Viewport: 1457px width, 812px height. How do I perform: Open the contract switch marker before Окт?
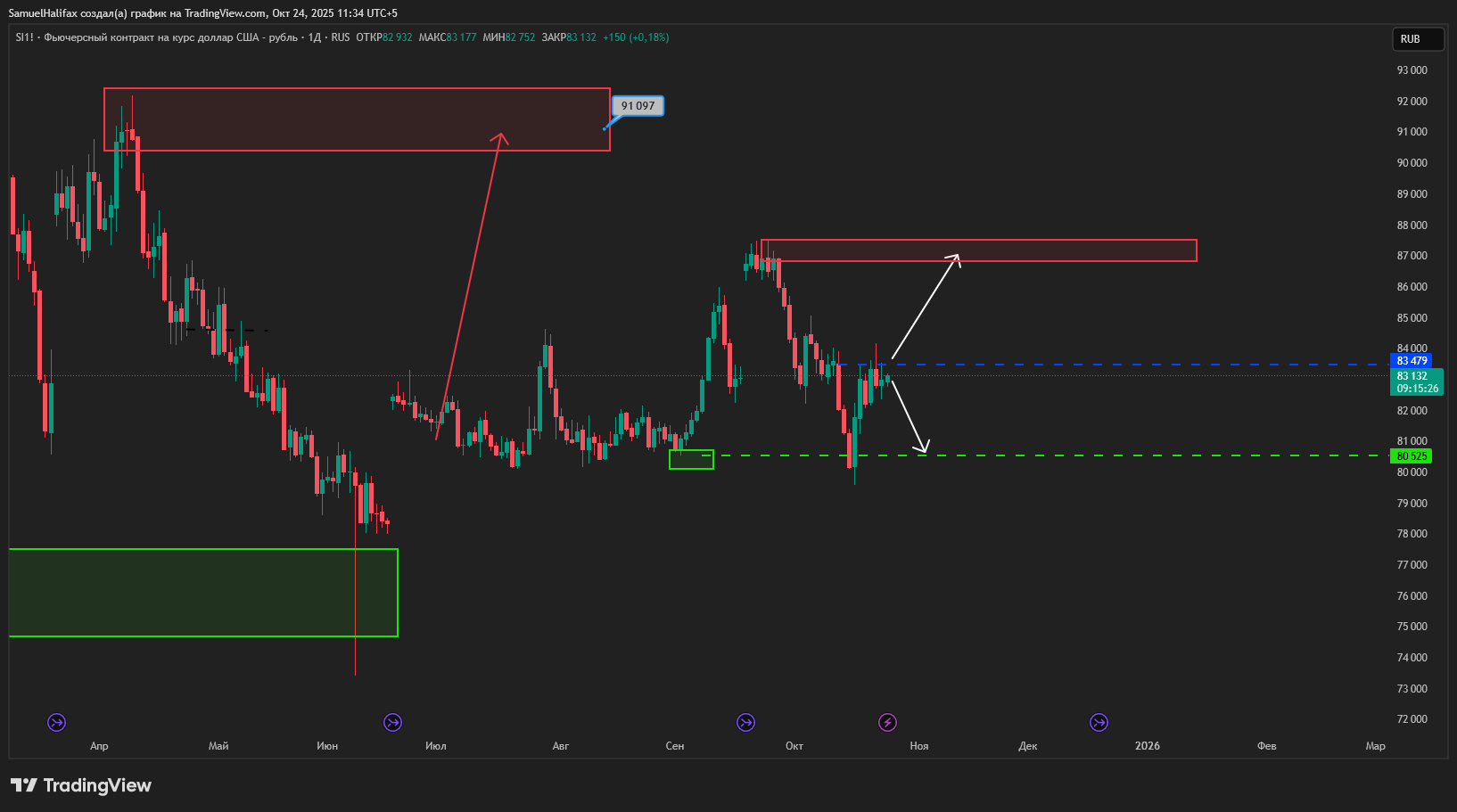(746, 722)
